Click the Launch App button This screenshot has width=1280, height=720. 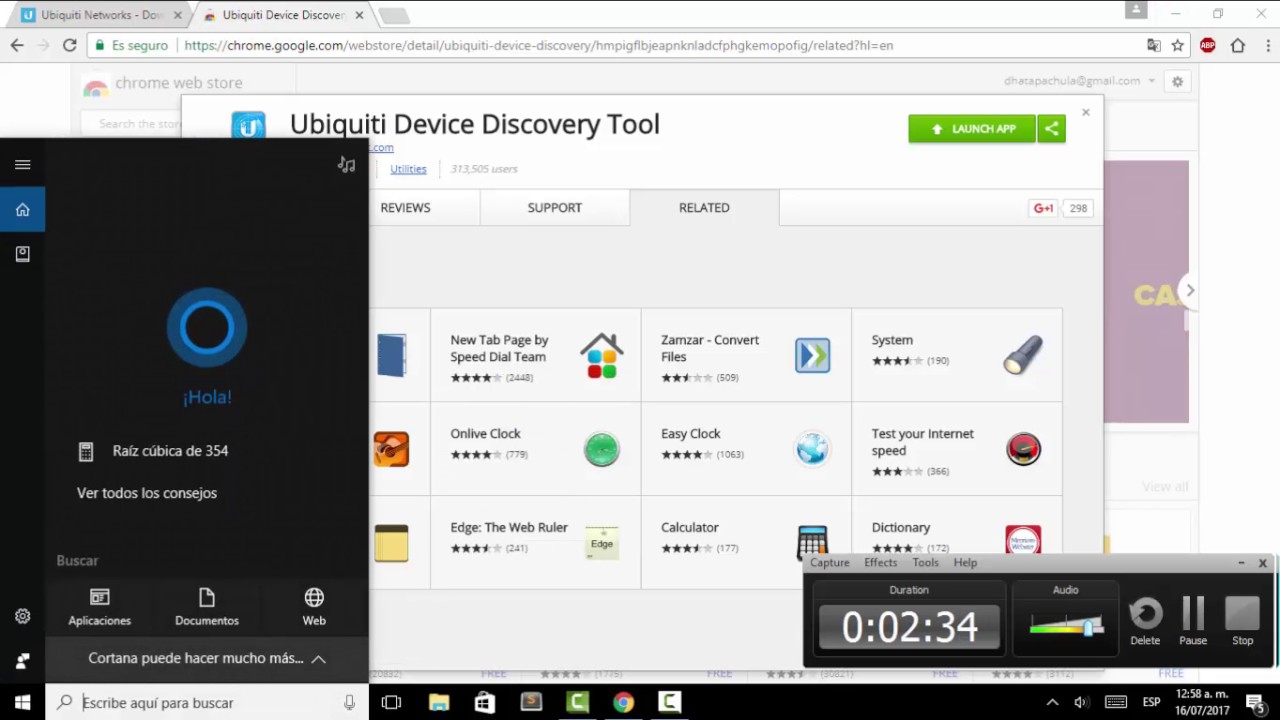tap(972, 129)
